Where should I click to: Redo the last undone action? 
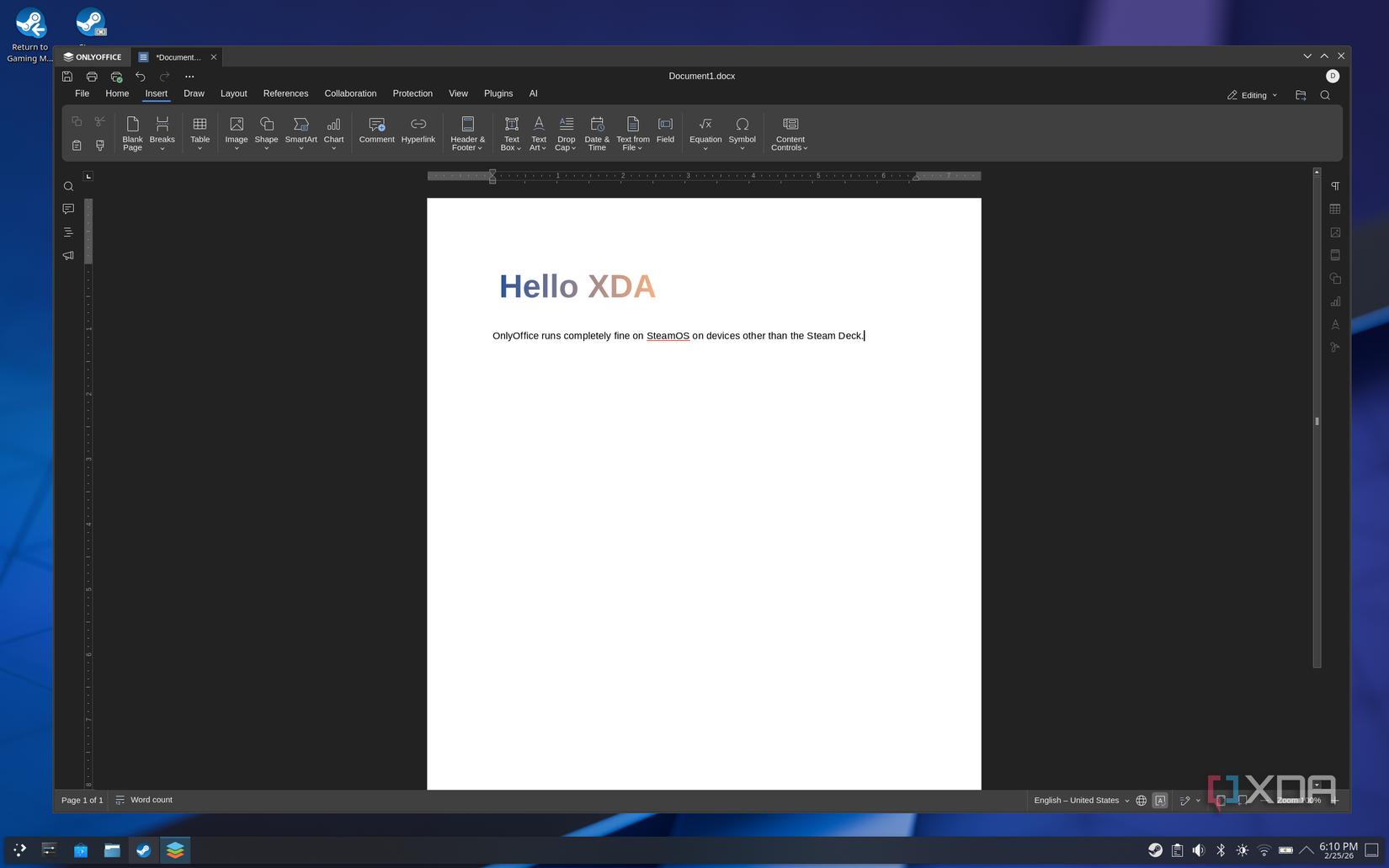(165, 77)
